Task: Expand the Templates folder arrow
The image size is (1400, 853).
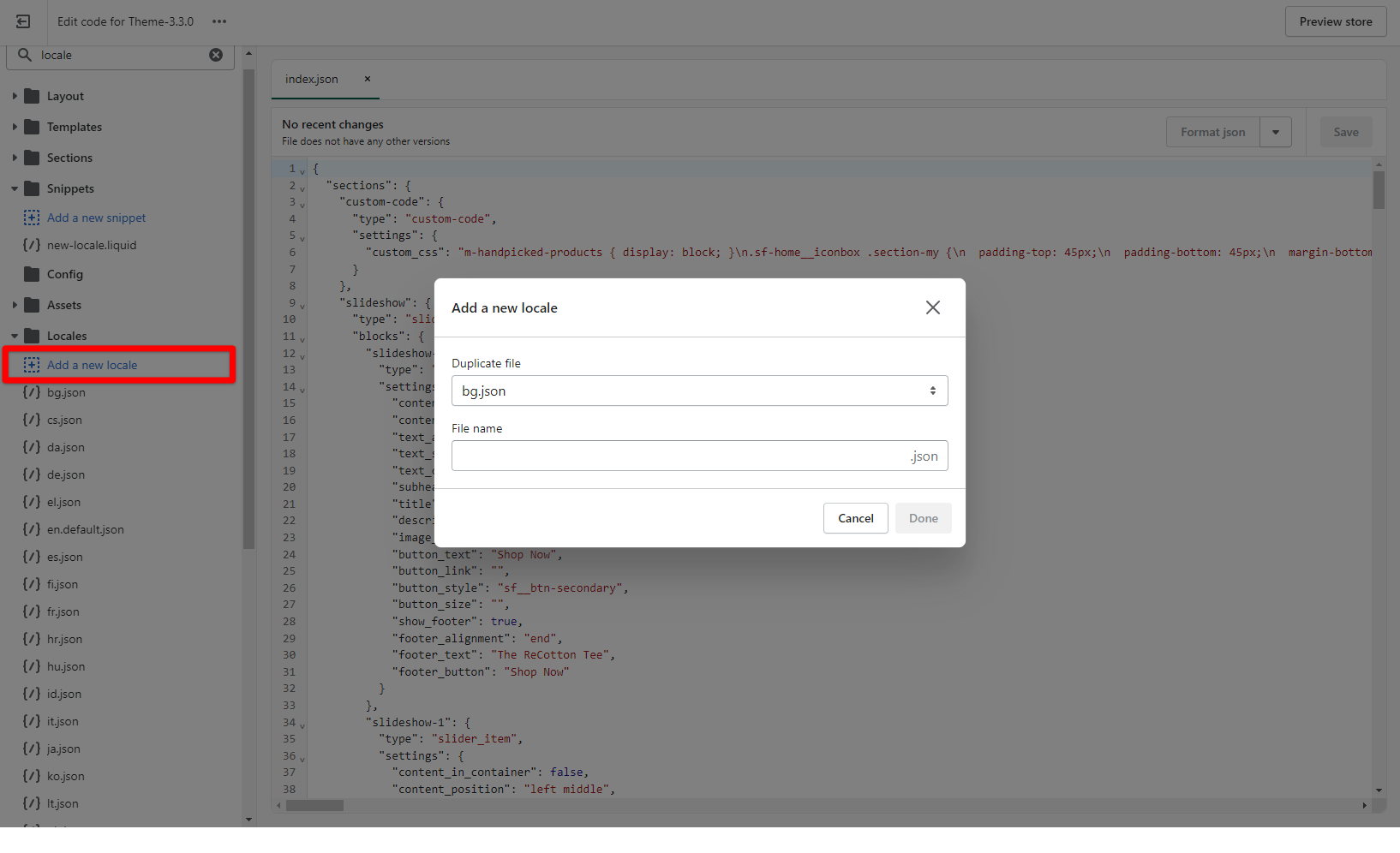Action: (15, 127)
